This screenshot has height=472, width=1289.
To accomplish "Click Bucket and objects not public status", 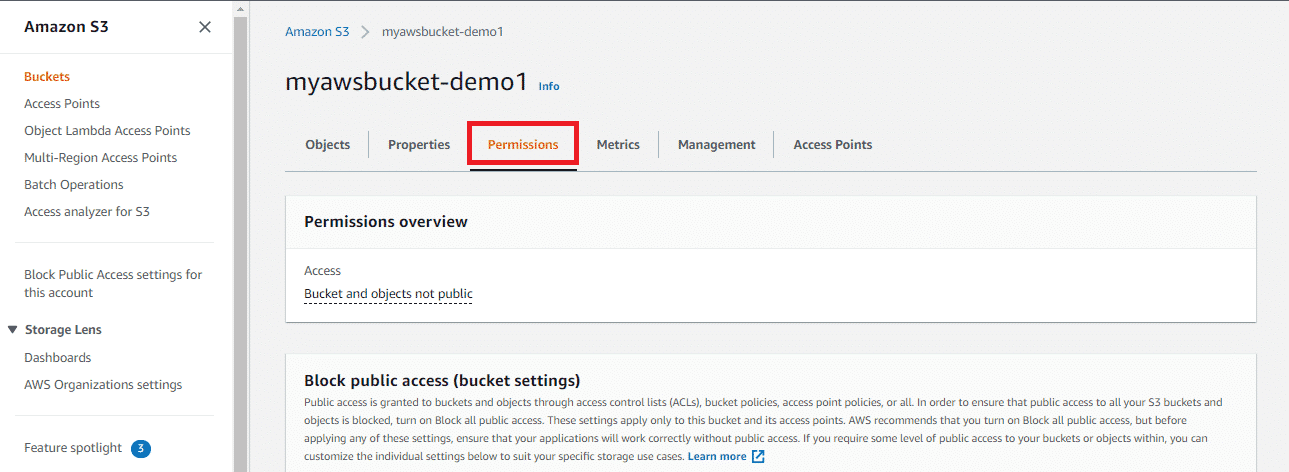I will 388,294.
